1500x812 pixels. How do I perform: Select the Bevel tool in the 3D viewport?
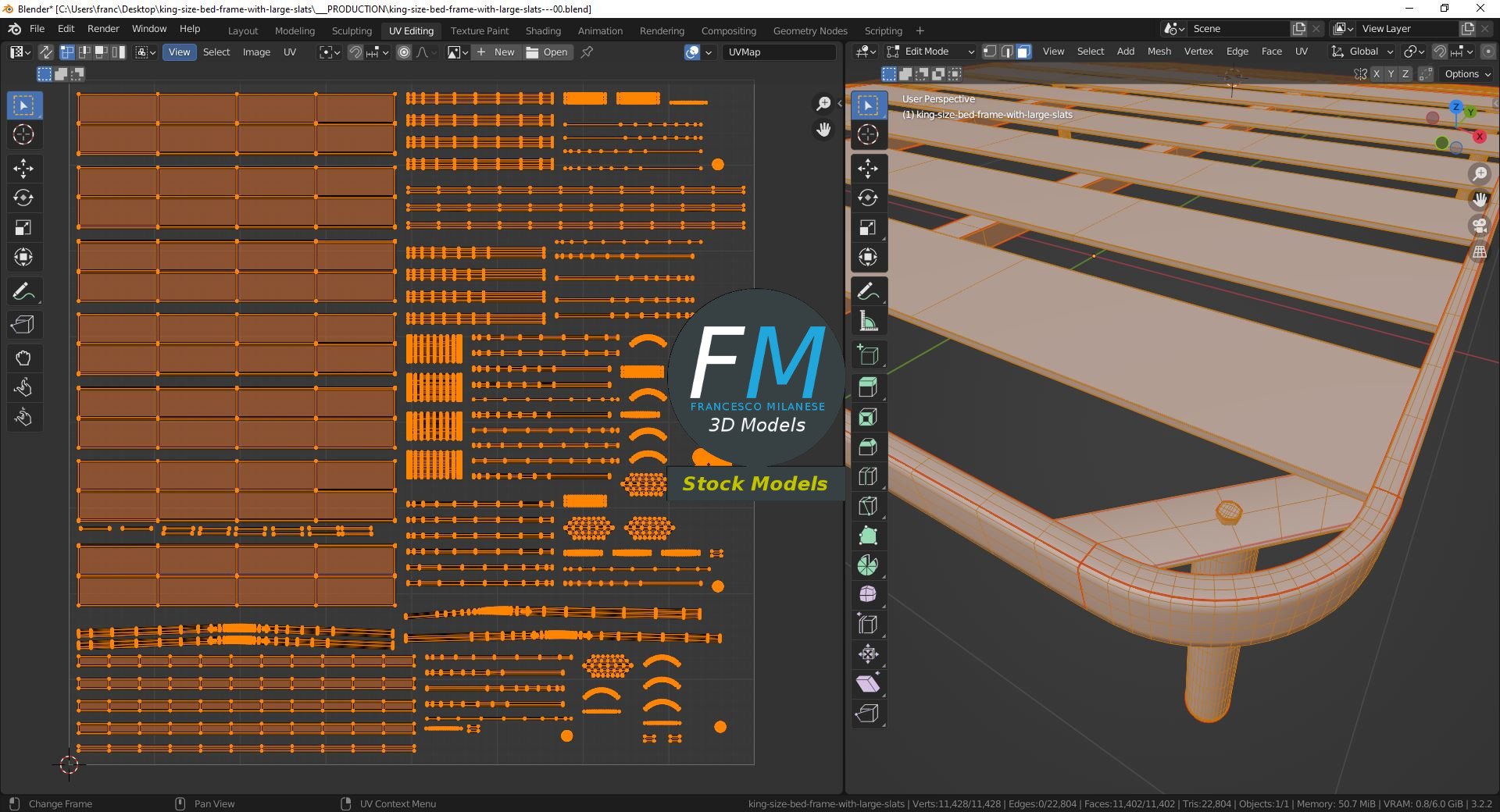pos(868,447)
